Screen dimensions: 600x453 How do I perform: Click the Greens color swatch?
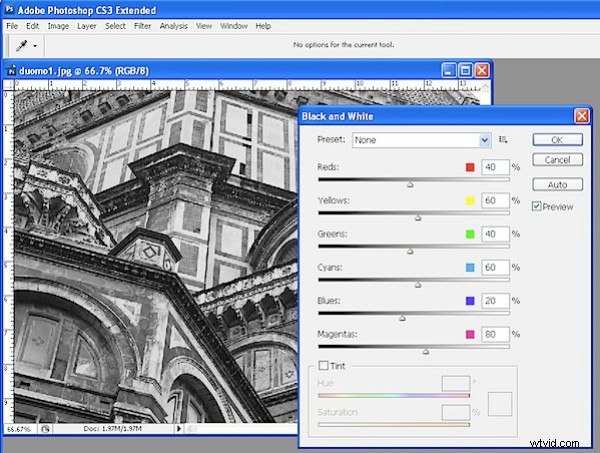click(468, 234)
